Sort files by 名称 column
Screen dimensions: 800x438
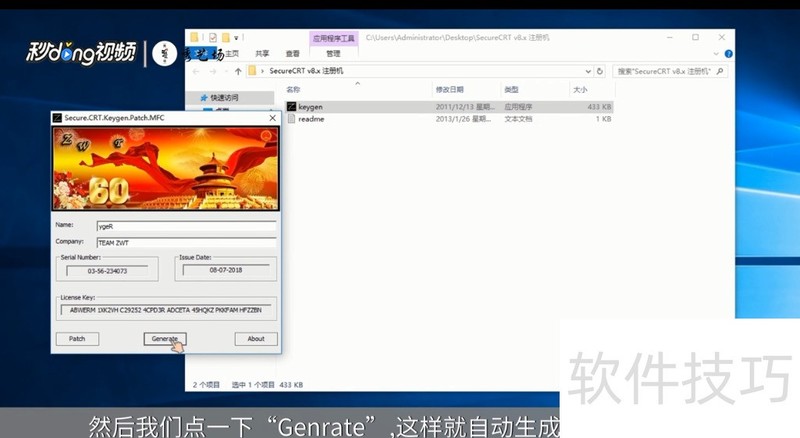(293, 90)
